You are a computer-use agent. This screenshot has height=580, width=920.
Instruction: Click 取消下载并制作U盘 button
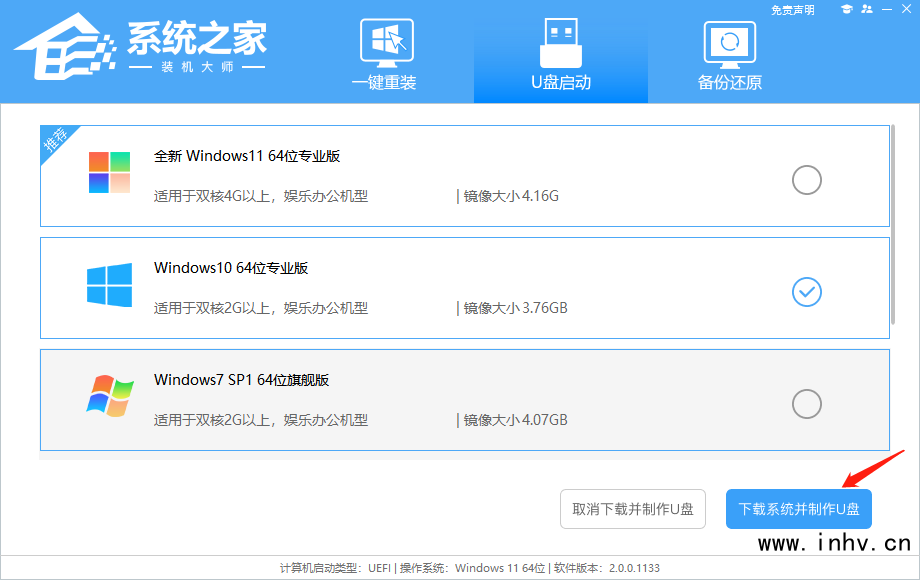tap(632, 509)
